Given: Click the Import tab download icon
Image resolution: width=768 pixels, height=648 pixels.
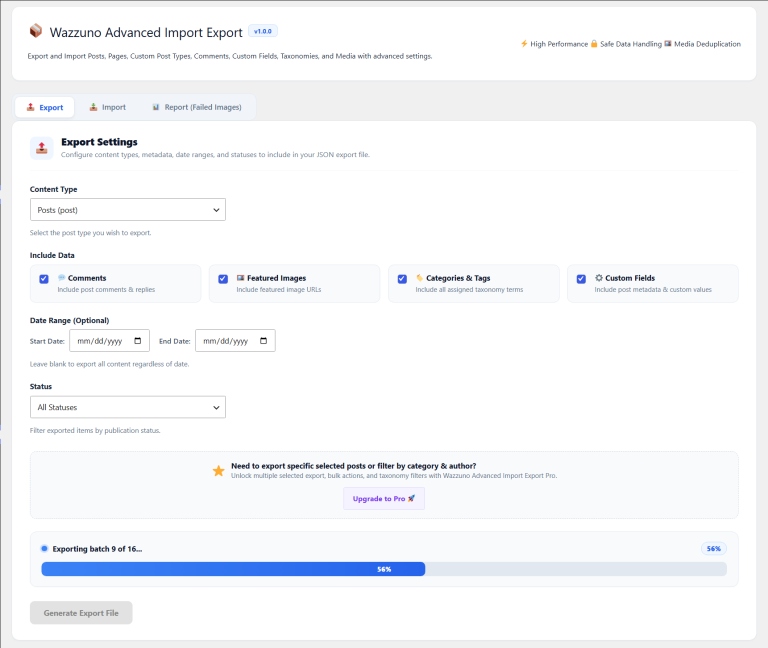Looking at the screenshot, I should point(93,107).
